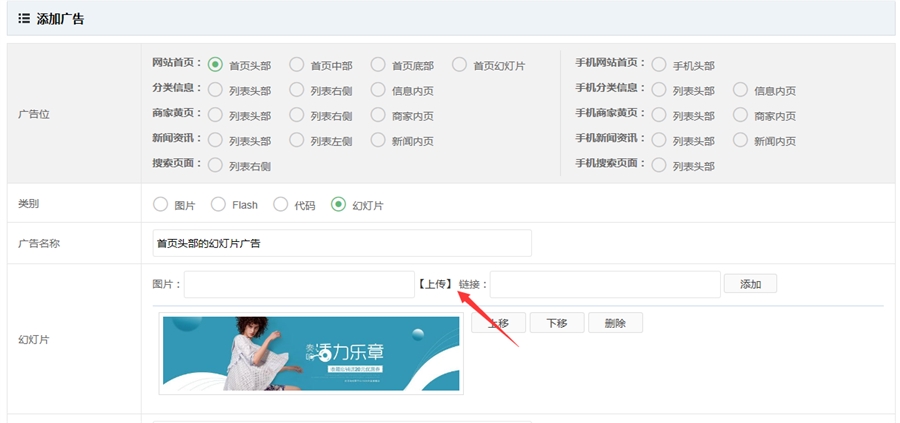Viewport: 900px width, 423px height.
Task: Click the 活力乐章 banner thumbnail
Action: coord(311,353)
